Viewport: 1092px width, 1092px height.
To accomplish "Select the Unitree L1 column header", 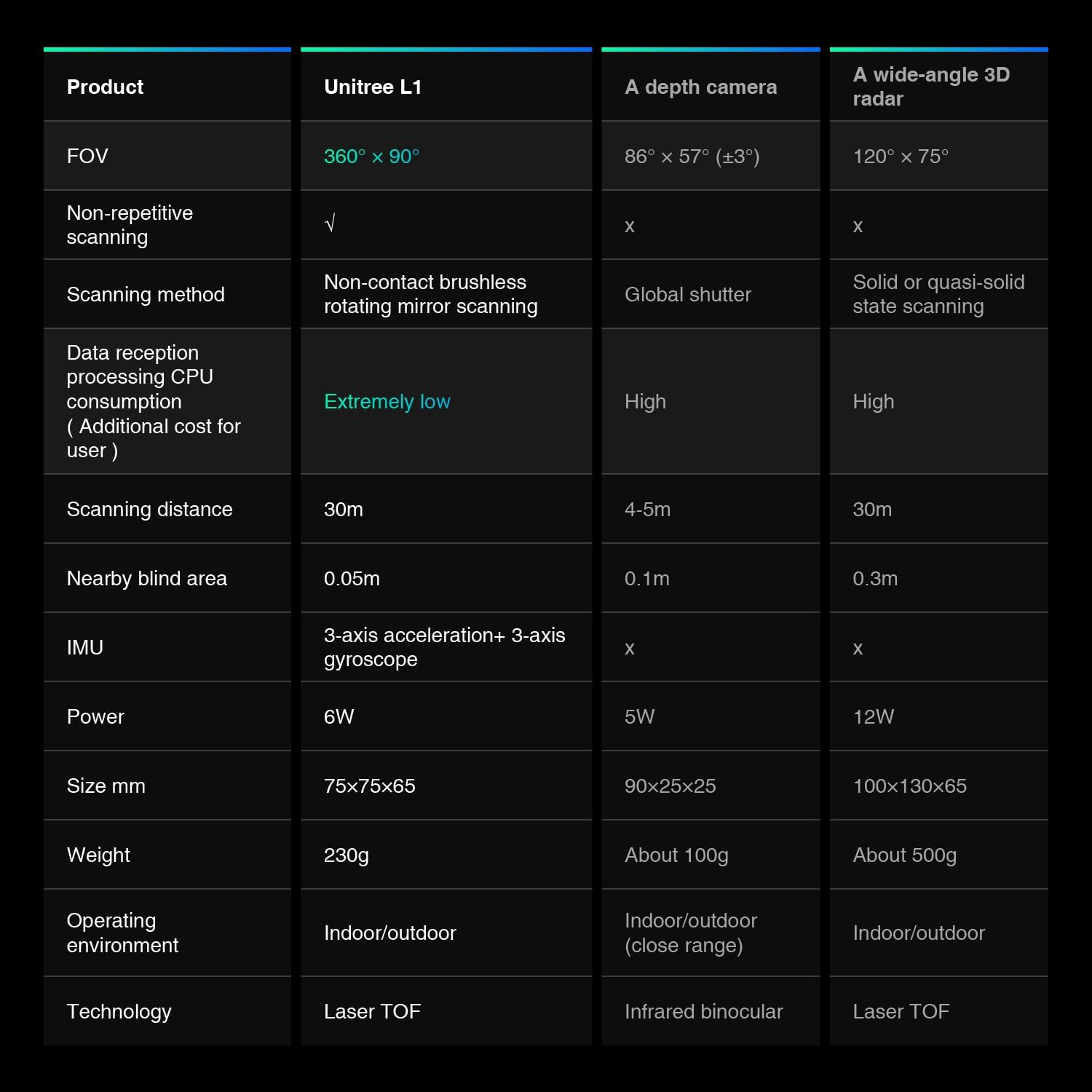I will pyautogui.click(x=373, y=87).
